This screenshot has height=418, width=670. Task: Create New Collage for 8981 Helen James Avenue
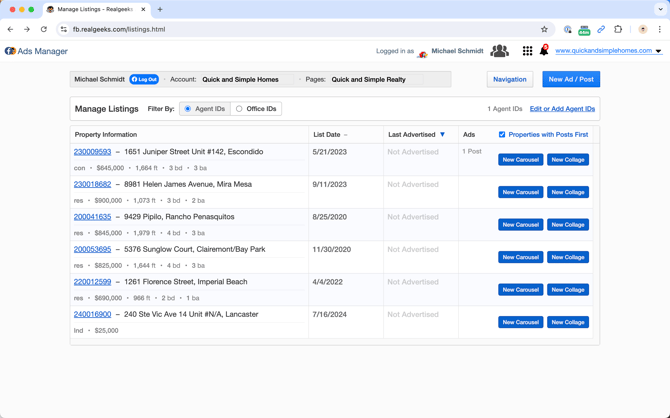click(x=568, y=192)
